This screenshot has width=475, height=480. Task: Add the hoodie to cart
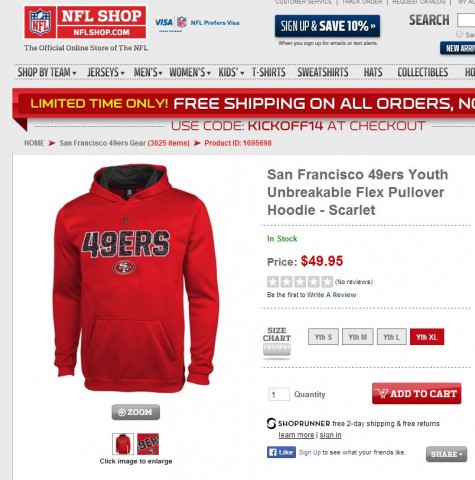click(417, 393)
